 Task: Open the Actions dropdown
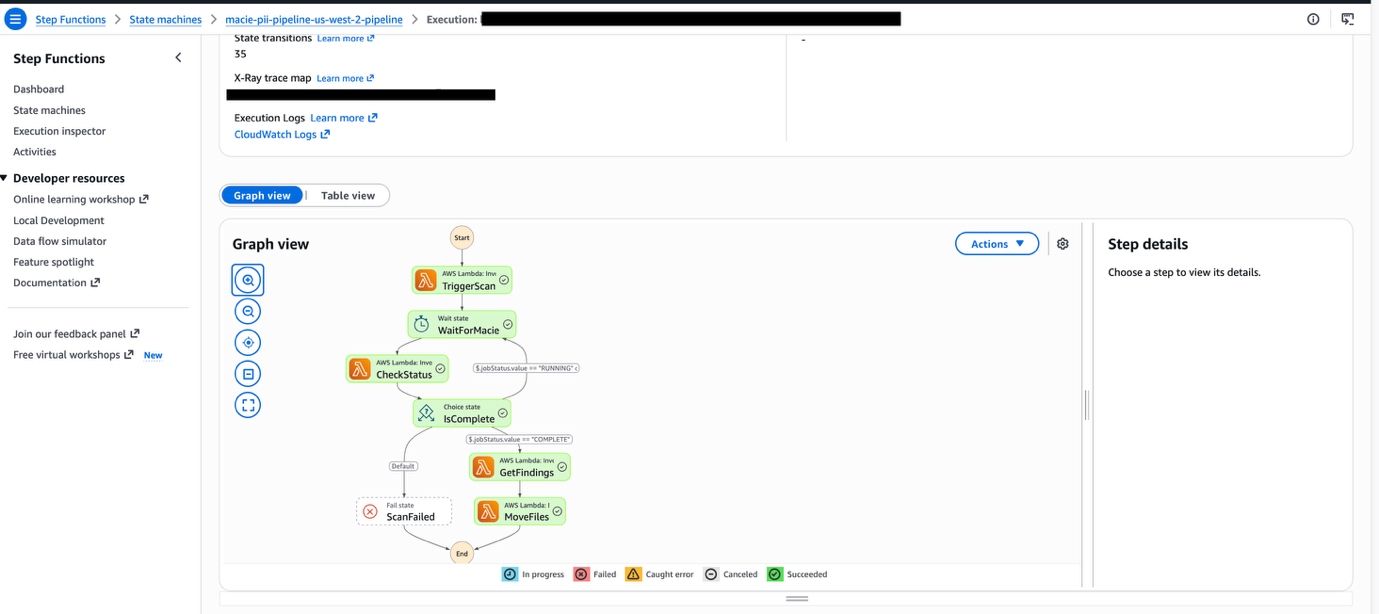pyautogui.click(x=997, y=244)
